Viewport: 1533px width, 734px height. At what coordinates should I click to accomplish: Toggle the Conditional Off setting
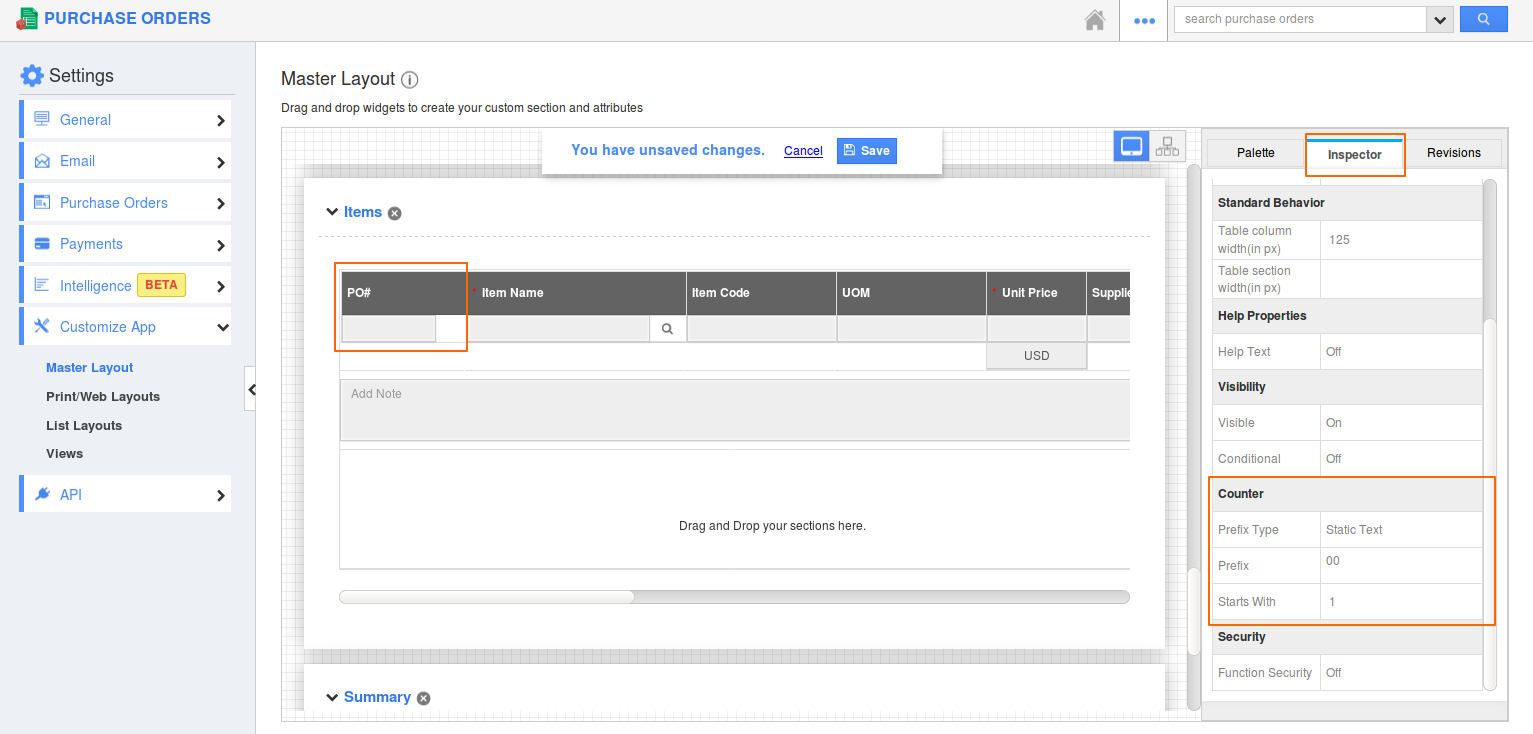1334,459
